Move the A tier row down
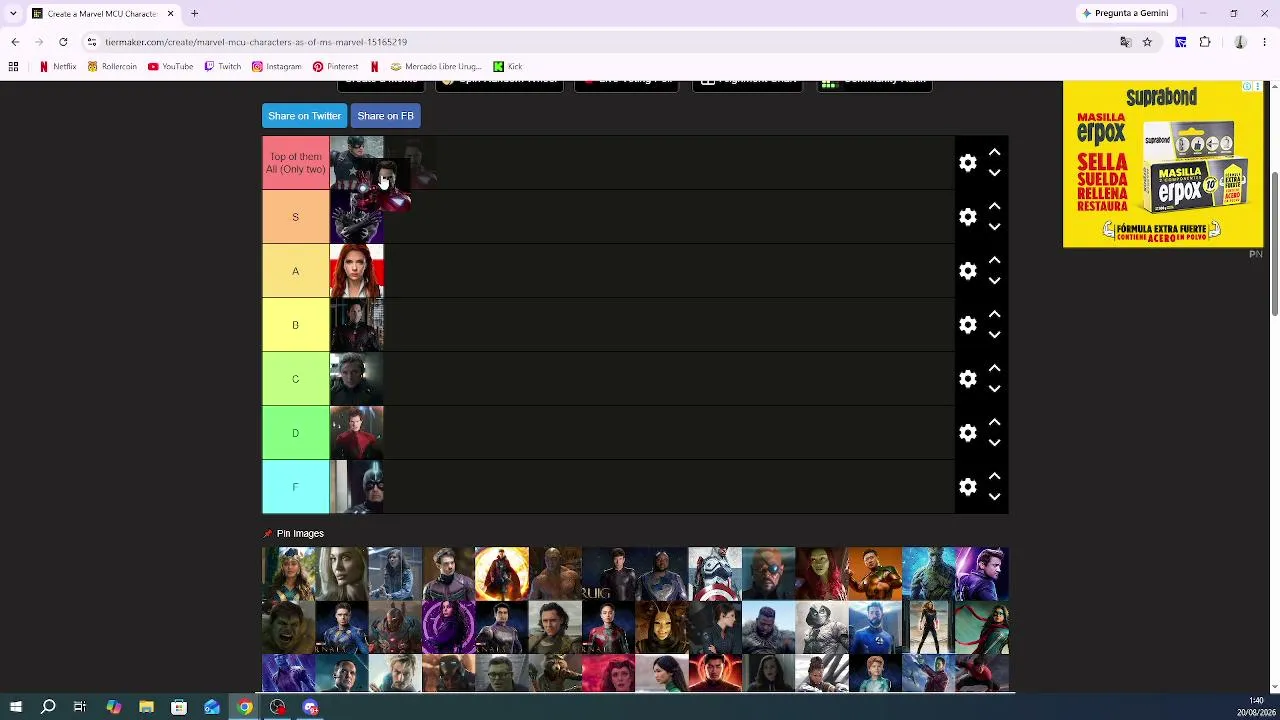This screenshot has height=720, width=1280. click(x=994, y=281)
